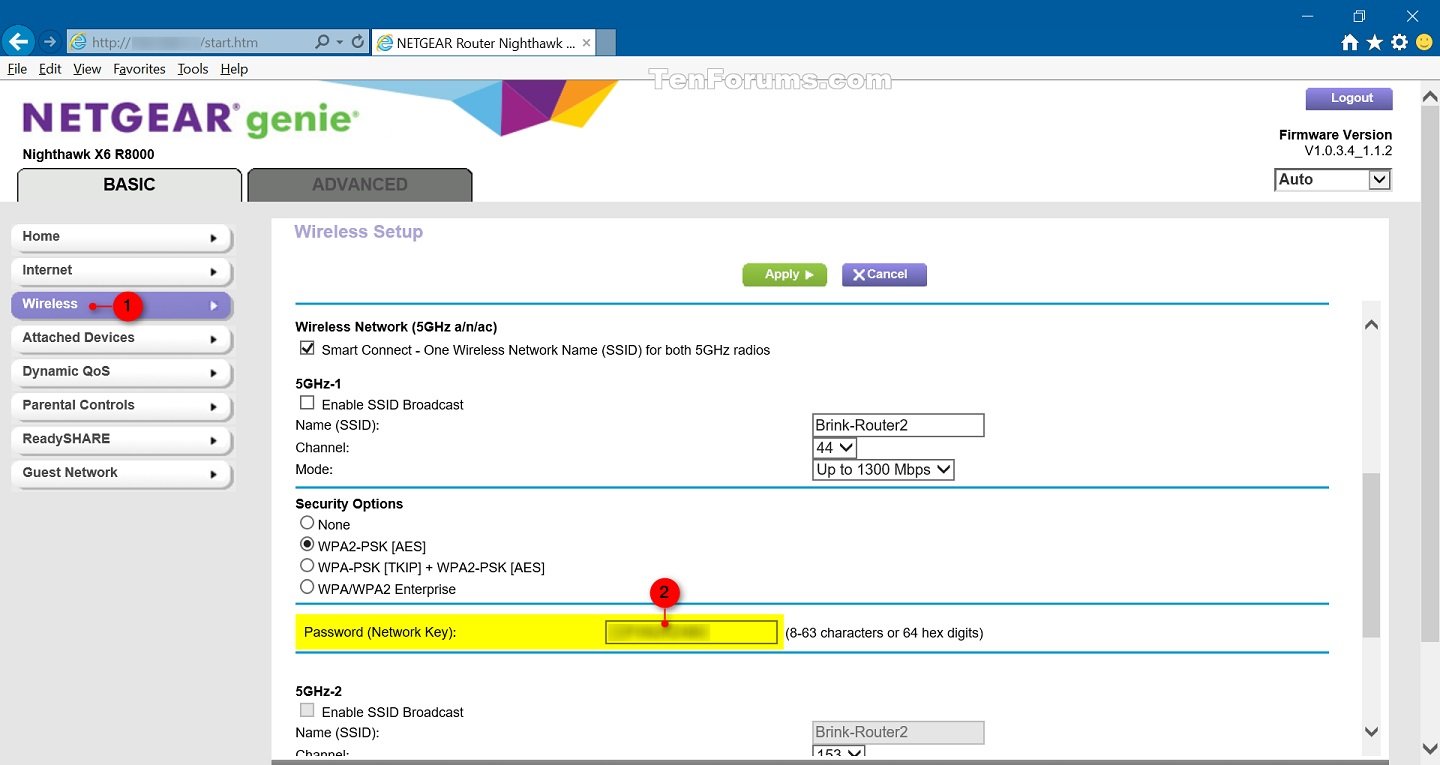Open Parental Controls in sidebar
The width and height of the screenshot is (1440, 765).
(x=121, y=406)
